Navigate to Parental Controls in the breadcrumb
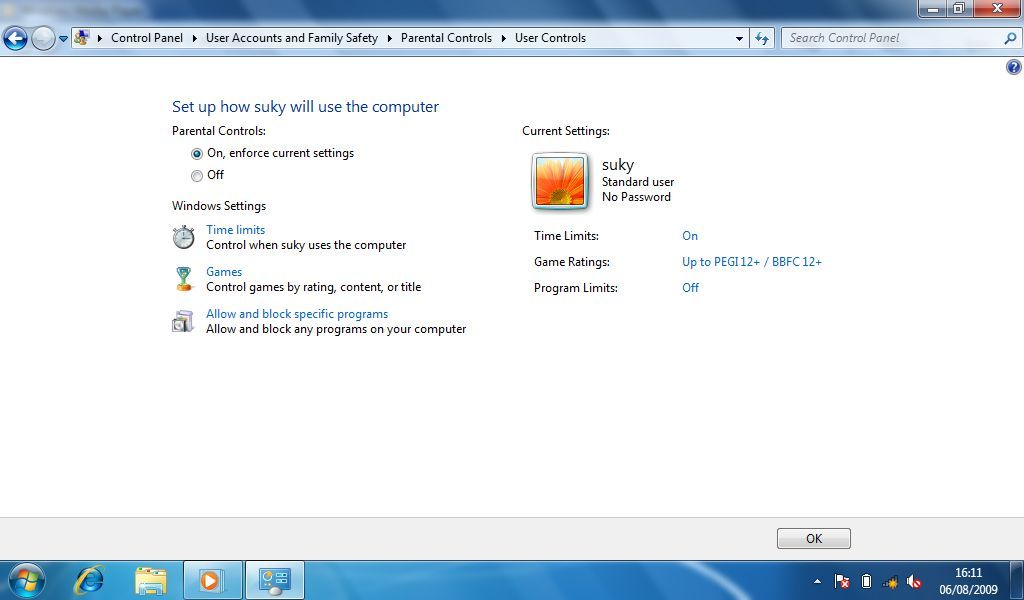 coord(446,38)
